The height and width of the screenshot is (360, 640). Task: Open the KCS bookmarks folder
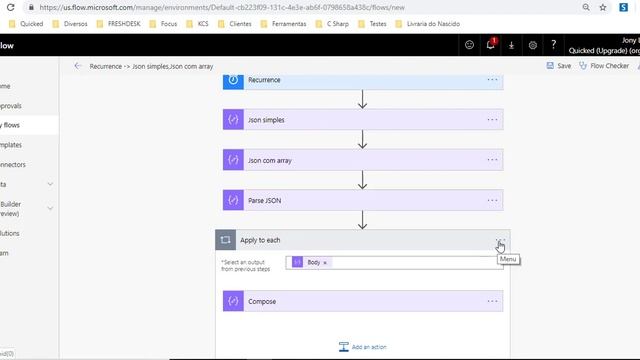[x=197, y=24]
